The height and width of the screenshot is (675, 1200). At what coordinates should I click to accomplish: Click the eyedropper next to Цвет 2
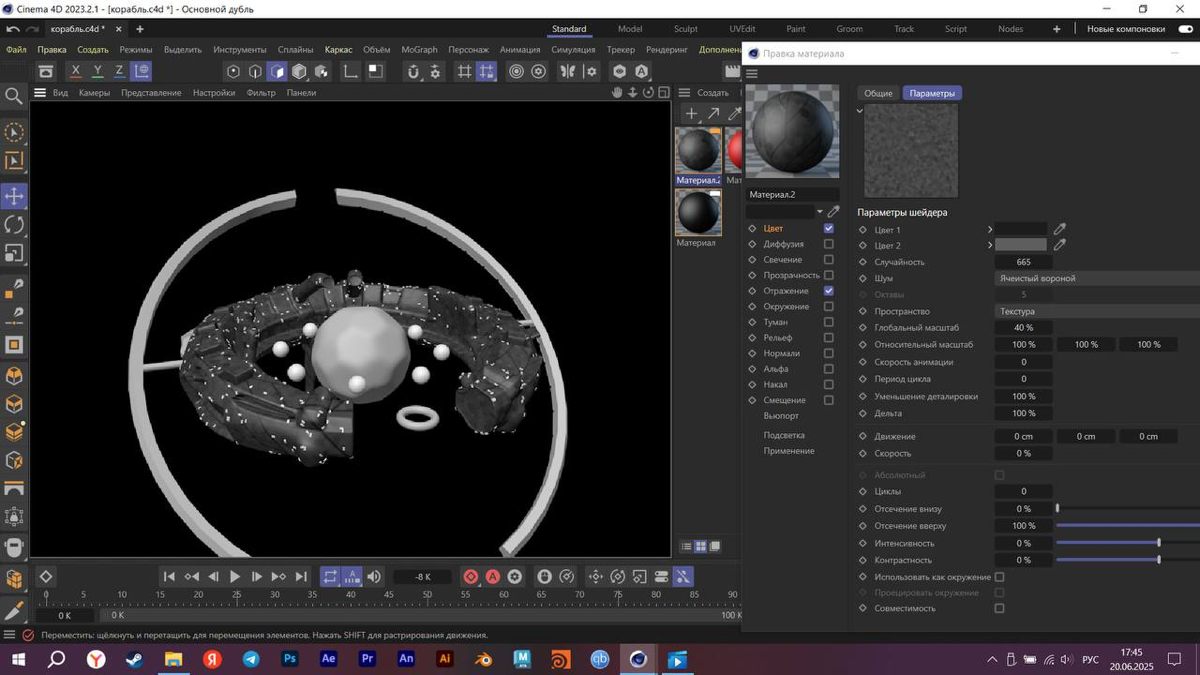tap(1060, 245)
